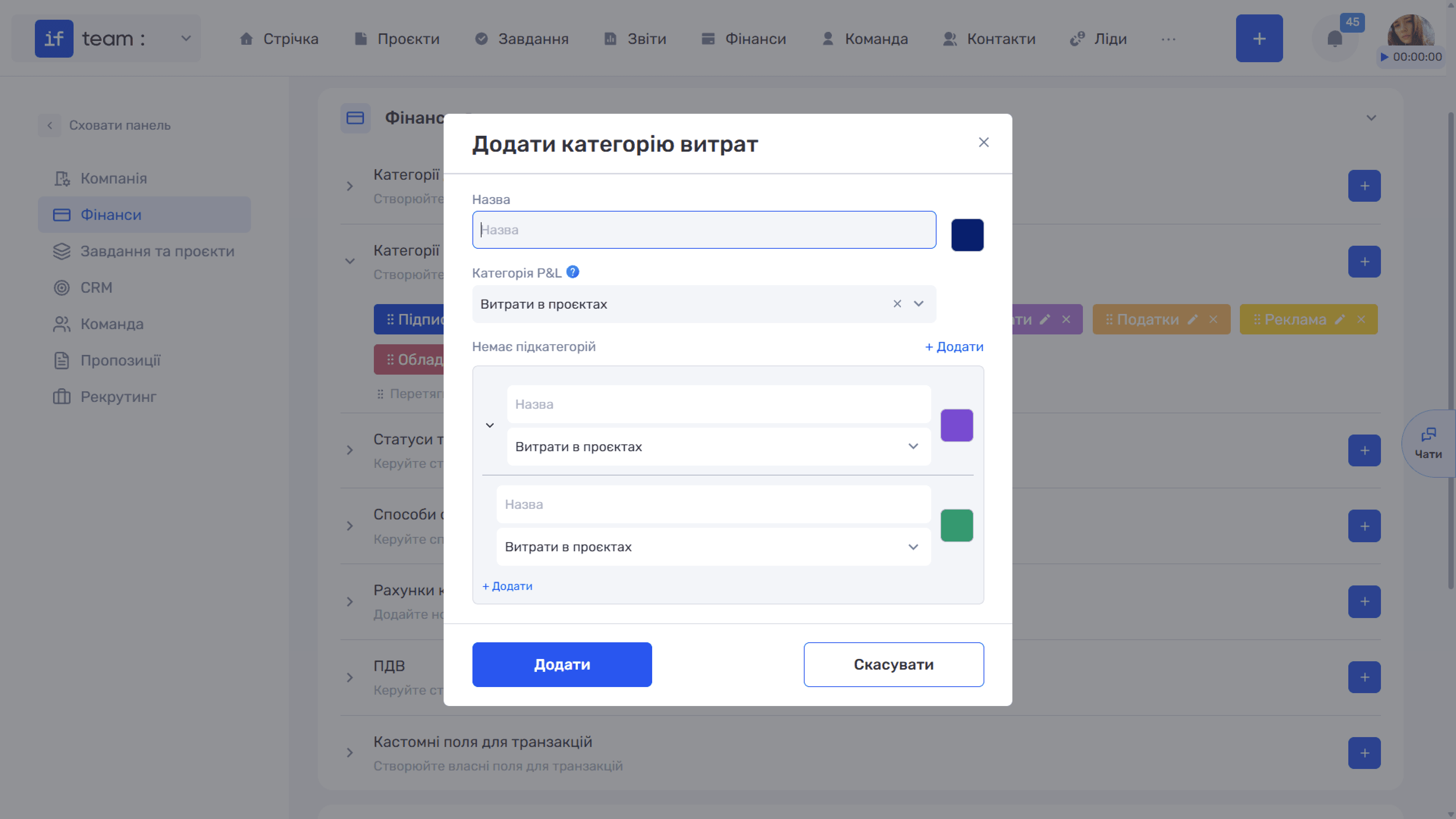Click plus button in Статуси row
The height and width of the screenshot is (819, 1456).
1364,450
